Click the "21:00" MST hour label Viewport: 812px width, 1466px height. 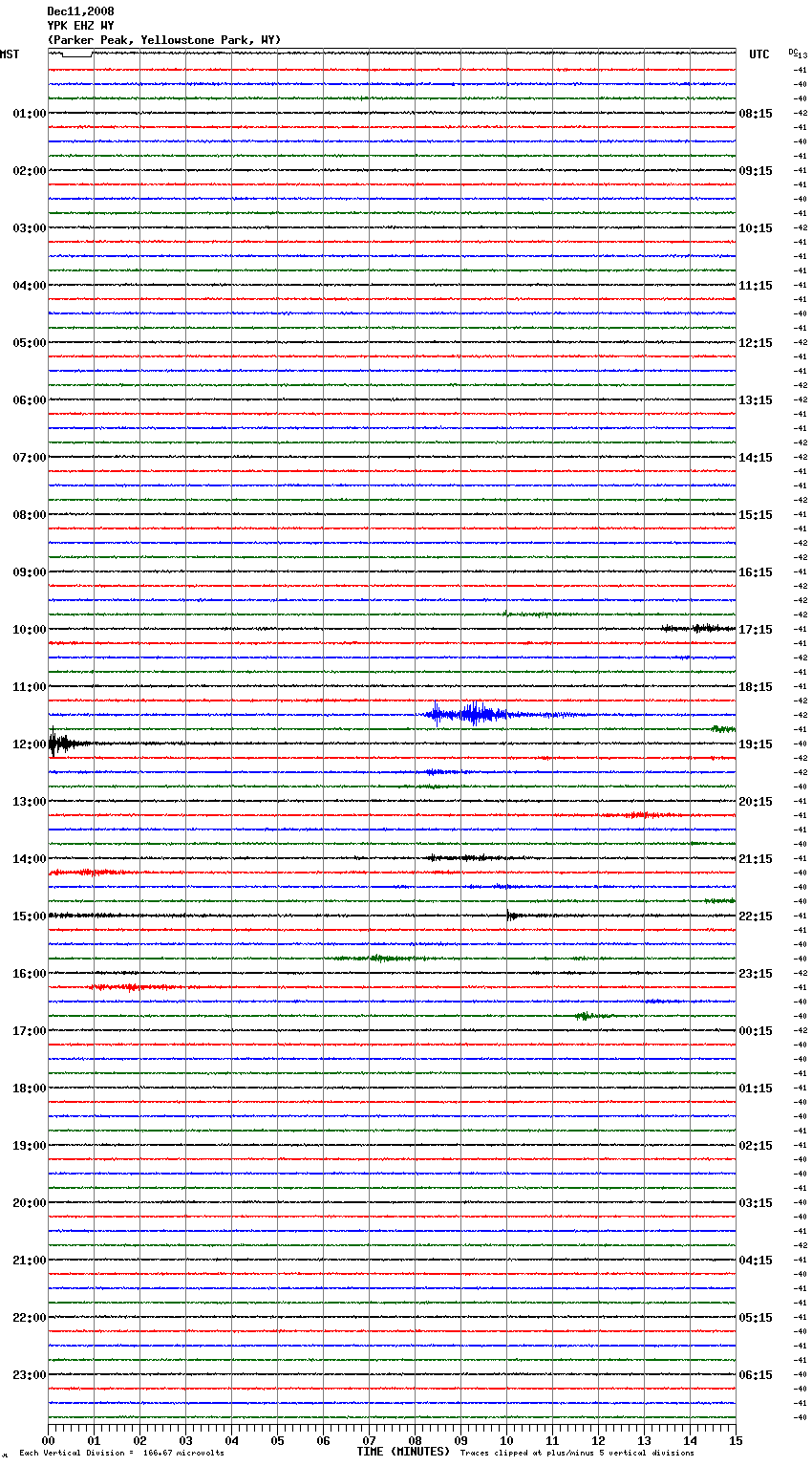[x=30, y=1261]
